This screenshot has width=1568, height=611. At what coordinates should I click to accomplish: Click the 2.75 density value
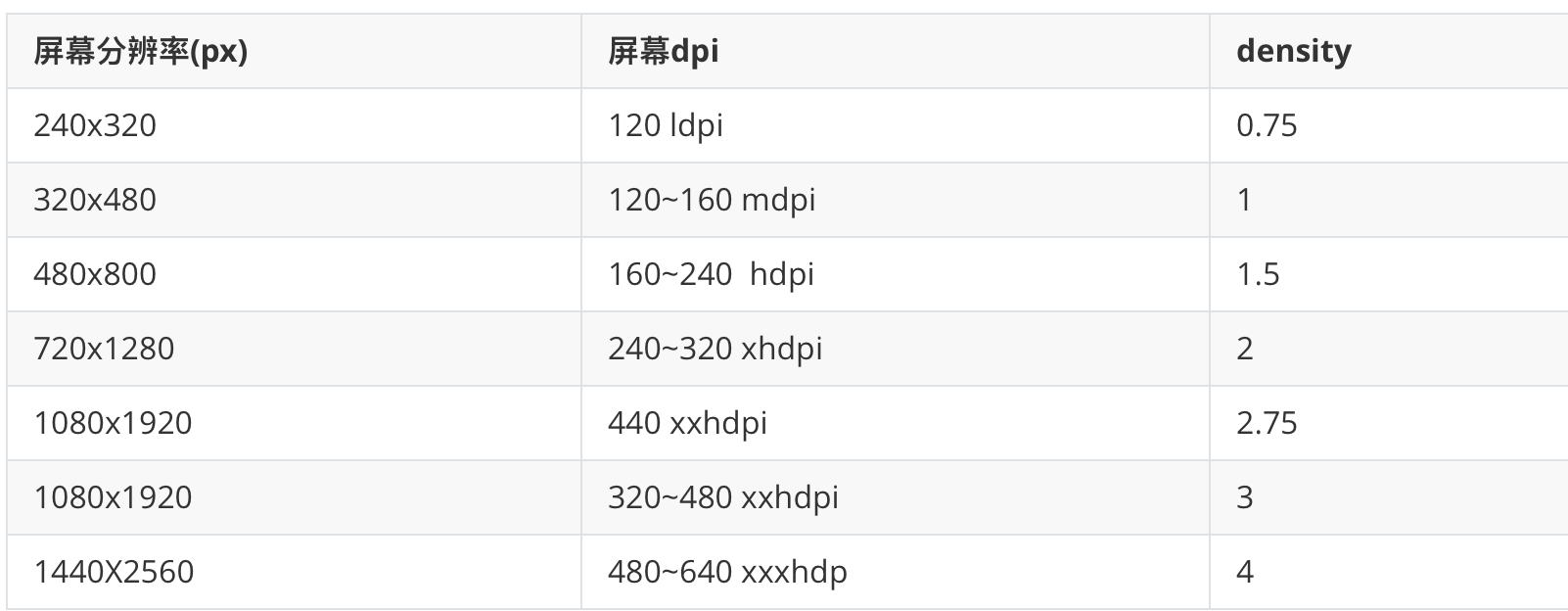coord(1267,423)
